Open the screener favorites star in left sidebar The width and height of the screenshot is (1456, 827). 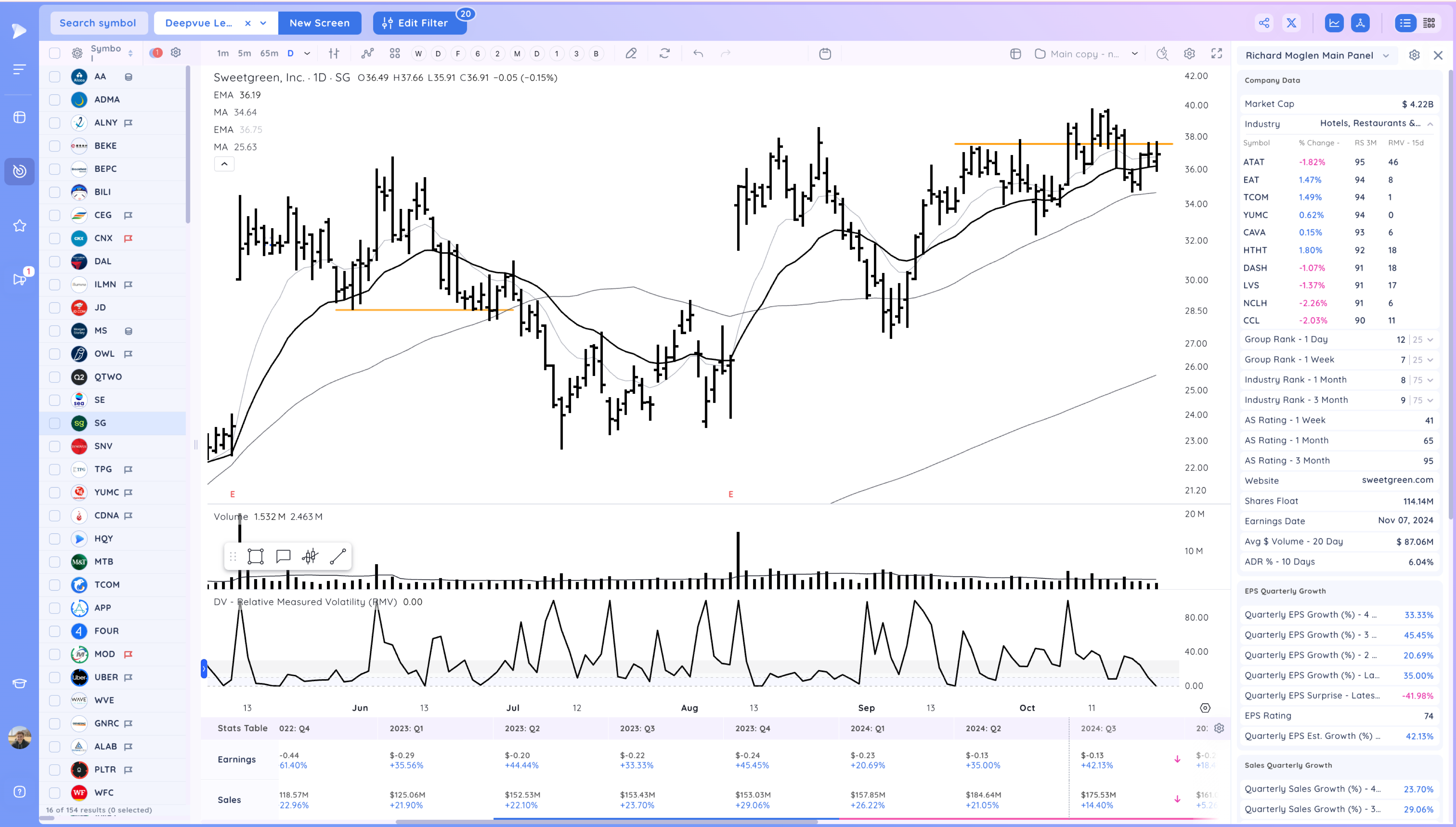(20, 225)
